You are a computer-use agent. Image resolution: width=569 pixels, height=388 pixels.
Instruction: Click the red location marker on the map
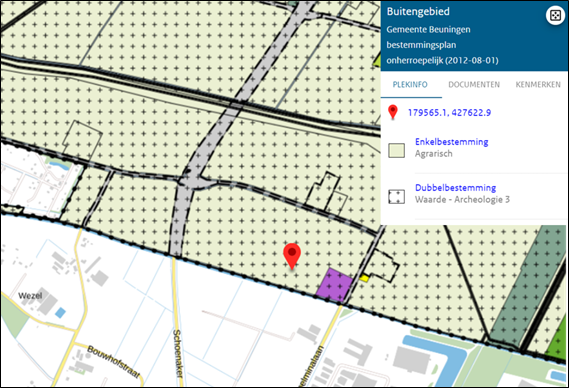[292, 256]
